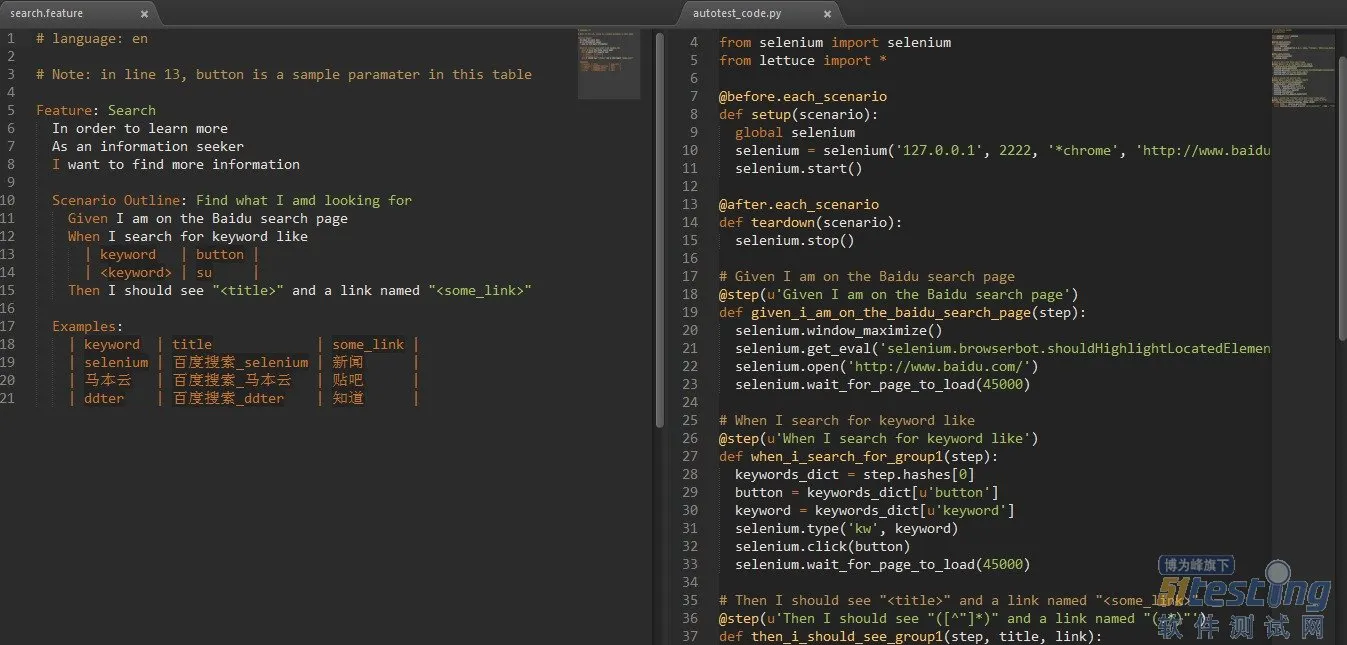Click "selenium.type('kw', keyword)" line

(847, 528)
